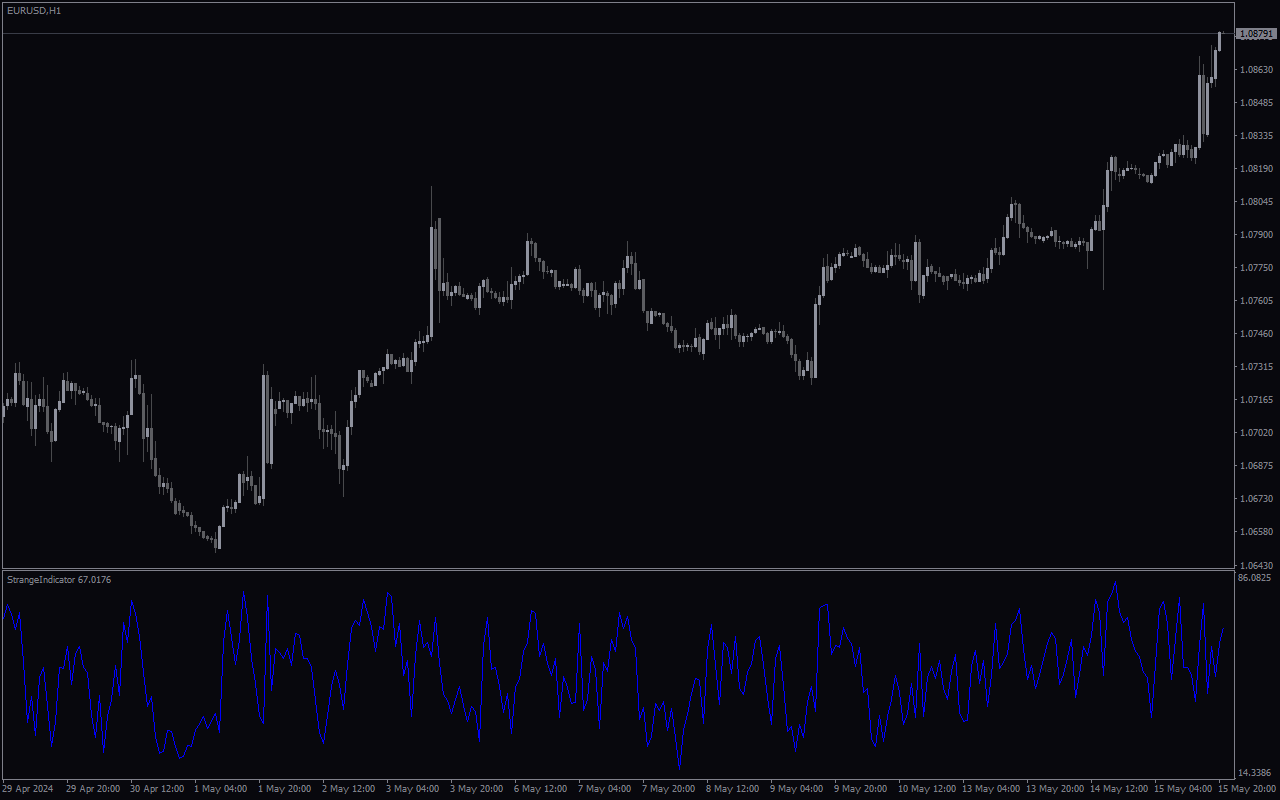Screen dimensions: 1280x800
Task: Click the 1.07315 price axis label
Action: (1256, 367)
